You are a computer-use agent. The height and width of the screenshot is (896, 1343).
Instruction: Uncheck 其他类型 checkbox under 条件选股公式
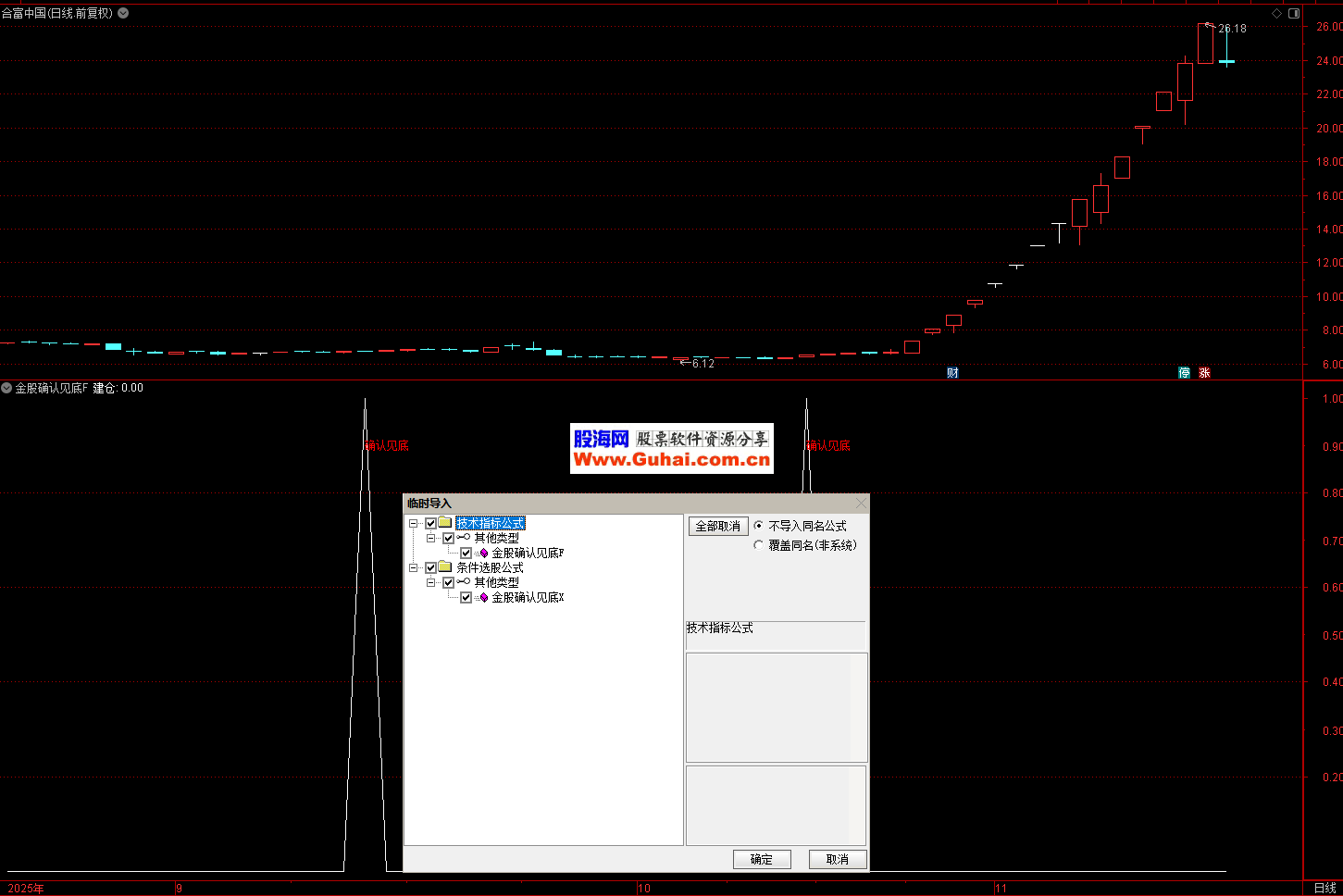tap(448, 582)
